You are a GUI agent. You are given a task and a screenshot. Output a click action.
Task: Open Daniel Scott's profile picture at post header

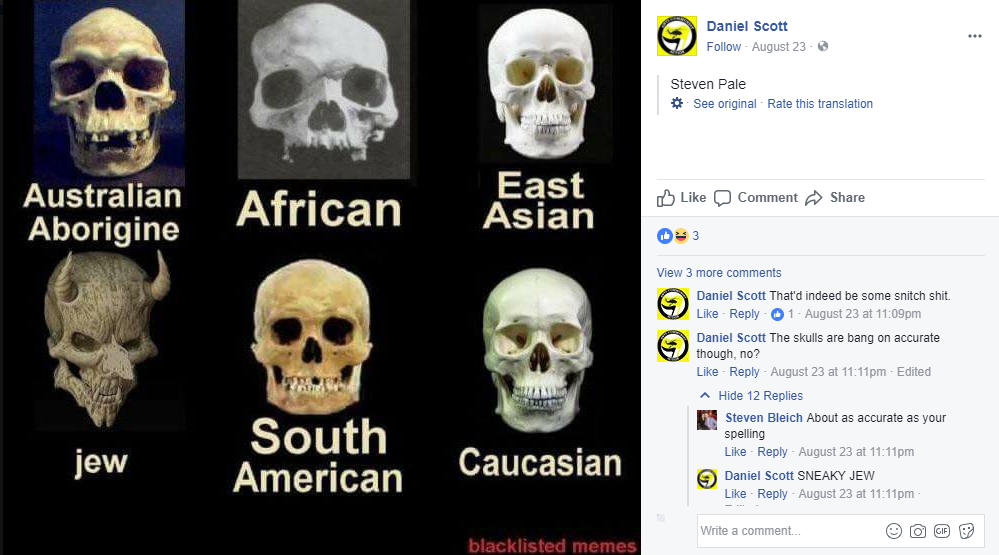677,36
